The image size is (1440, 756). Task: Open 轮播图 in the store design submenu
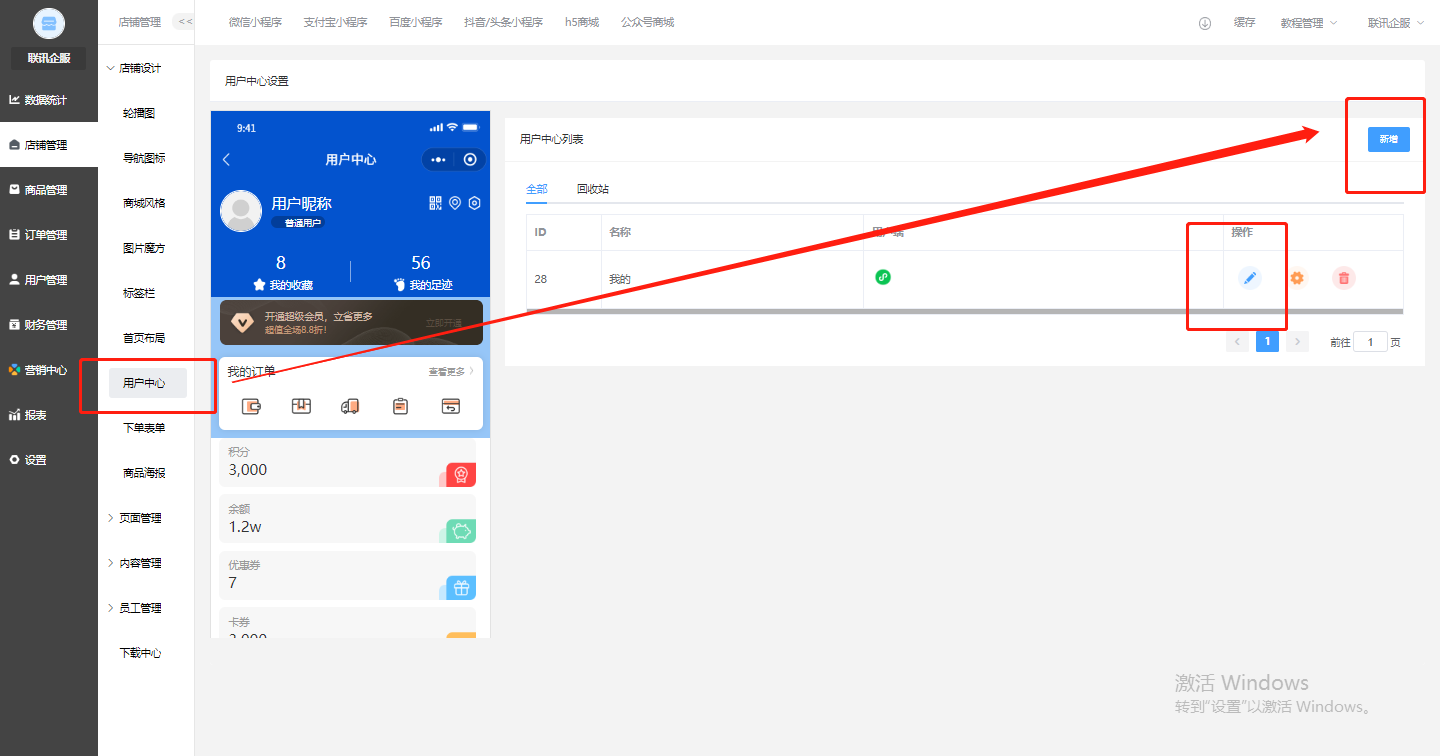[x=139, y=113]
